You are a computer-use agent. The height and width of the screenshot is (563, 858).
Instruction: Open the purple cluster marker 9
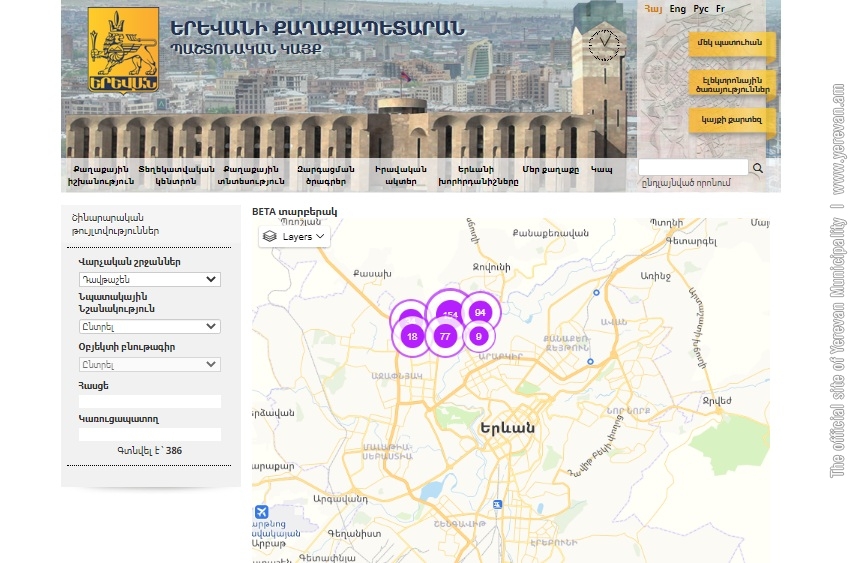pyautogui.click(x=479, y=336)
